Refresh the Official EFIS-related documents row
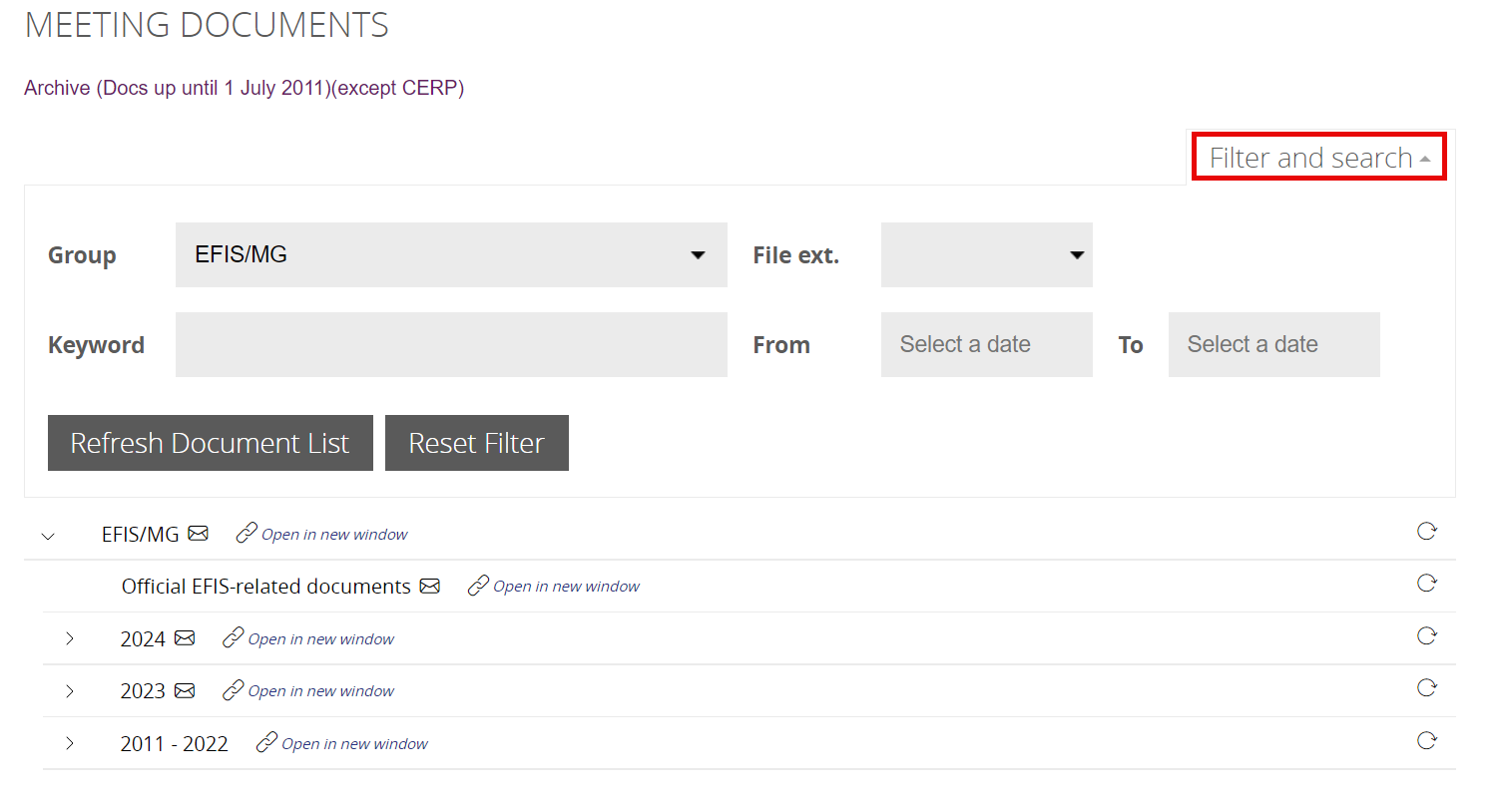Screen dimensions: 1505x812 (1427, 583)
